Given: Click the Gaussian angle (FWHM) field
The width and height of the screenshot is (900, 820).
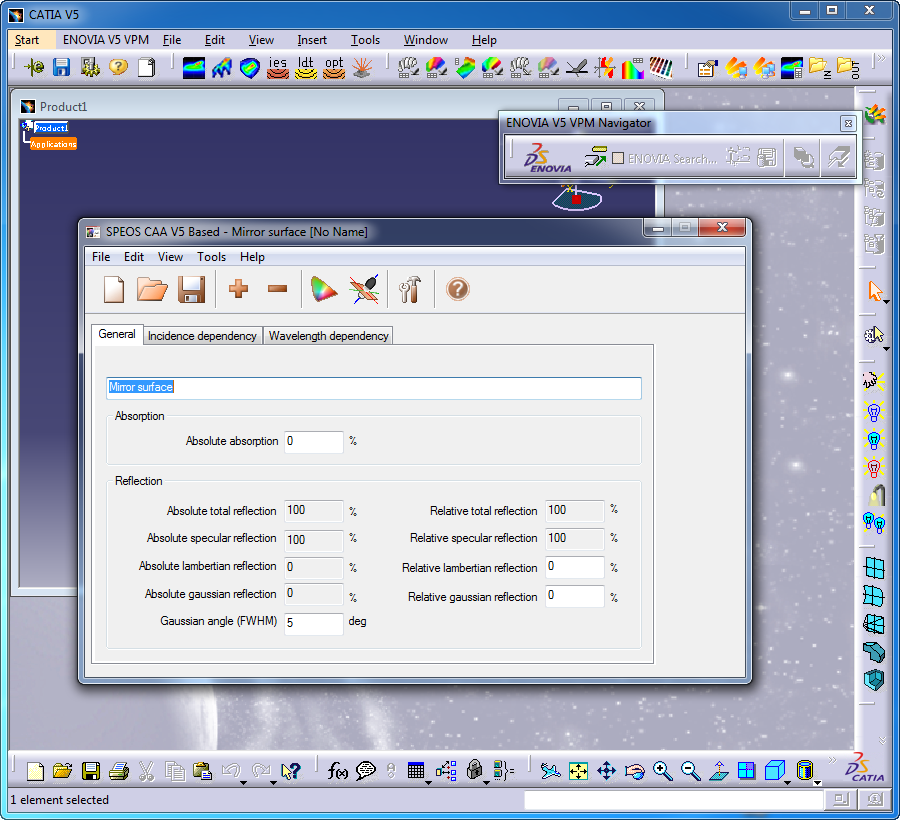Looking at the screenshot, I should pos(313,623).
